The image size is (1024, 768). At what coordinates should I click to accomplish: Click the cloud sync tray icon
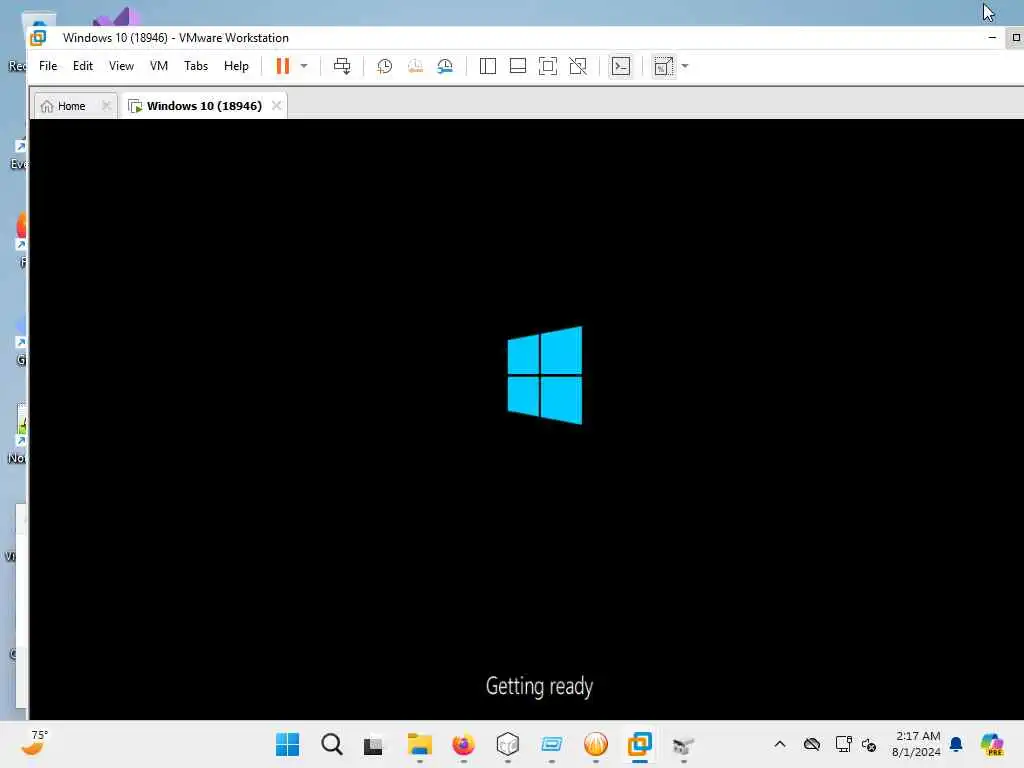click(x=812, y=744)
